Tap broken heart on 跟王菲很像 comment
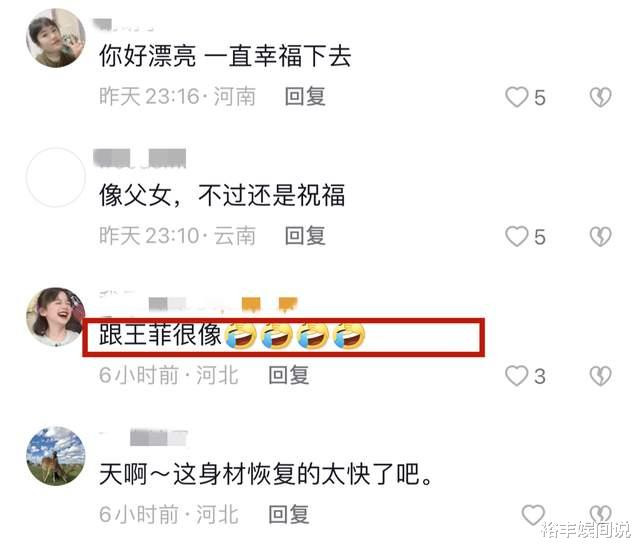The image size is (640, 551). click(x=600, y=376)
